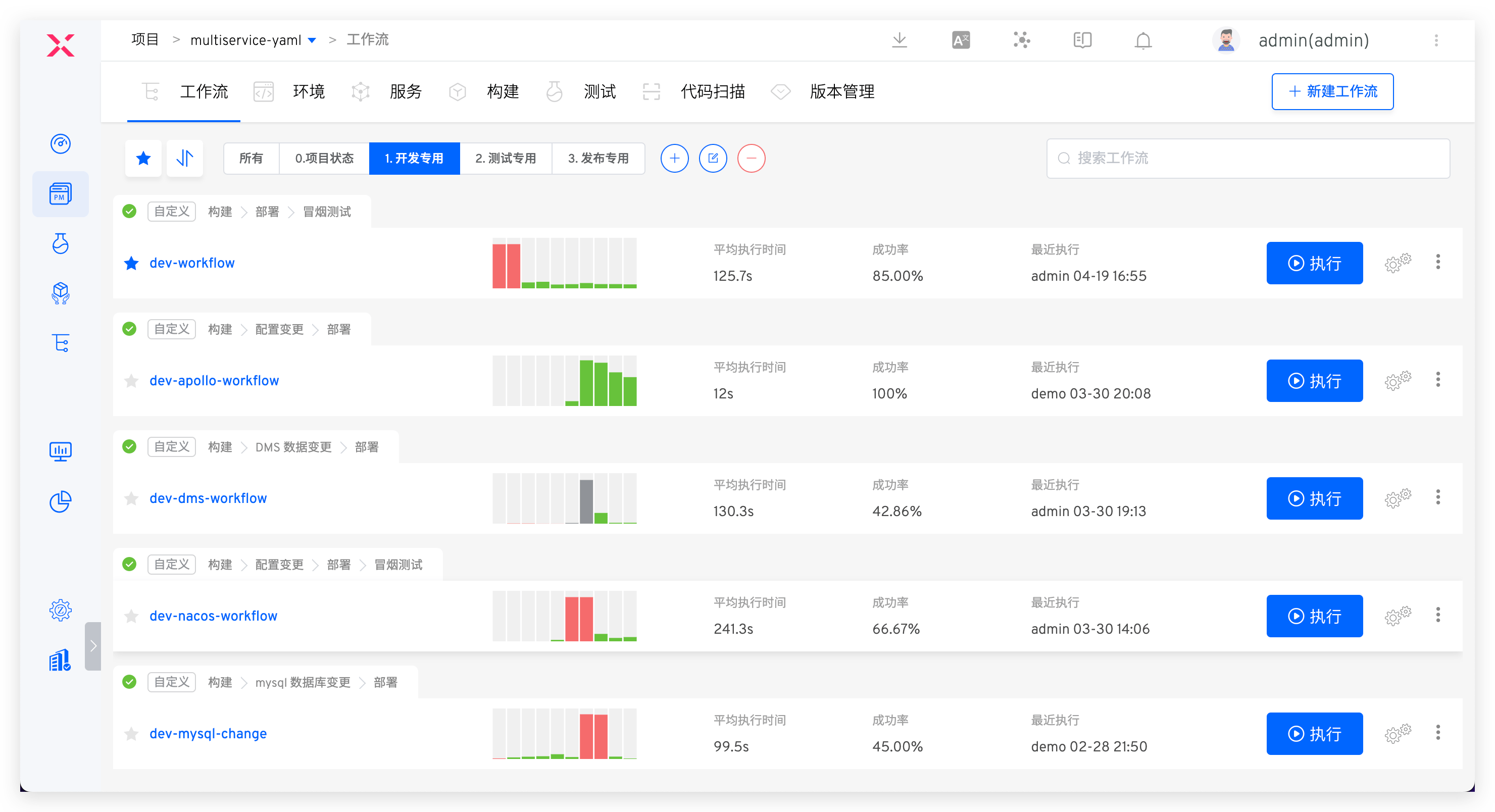Open the notification bell
This screenshot has width=1495, height=812.
tap(1143, 40)
